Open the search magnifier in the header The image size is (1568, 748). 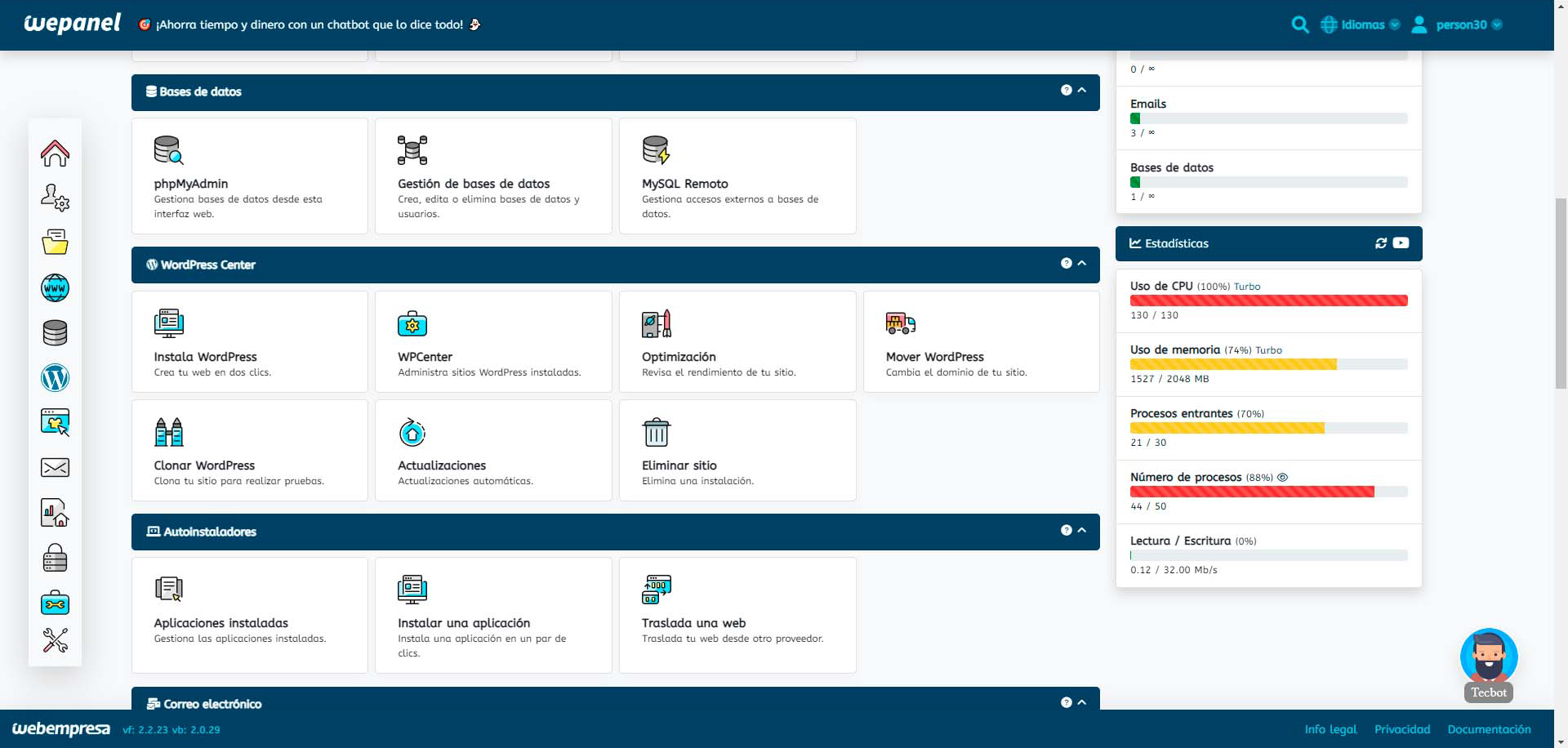click(1300, 24)
